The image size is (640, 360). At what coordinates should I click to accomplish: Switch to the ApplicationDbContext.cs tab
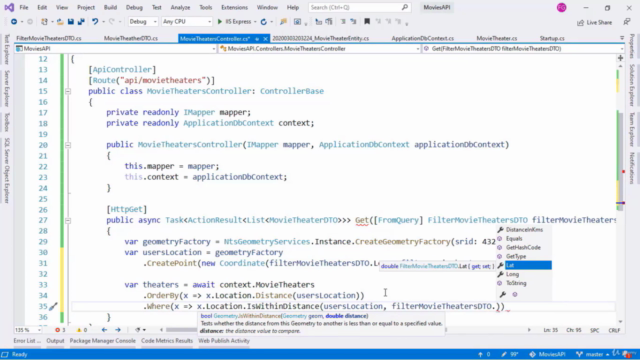click(422, 38)
